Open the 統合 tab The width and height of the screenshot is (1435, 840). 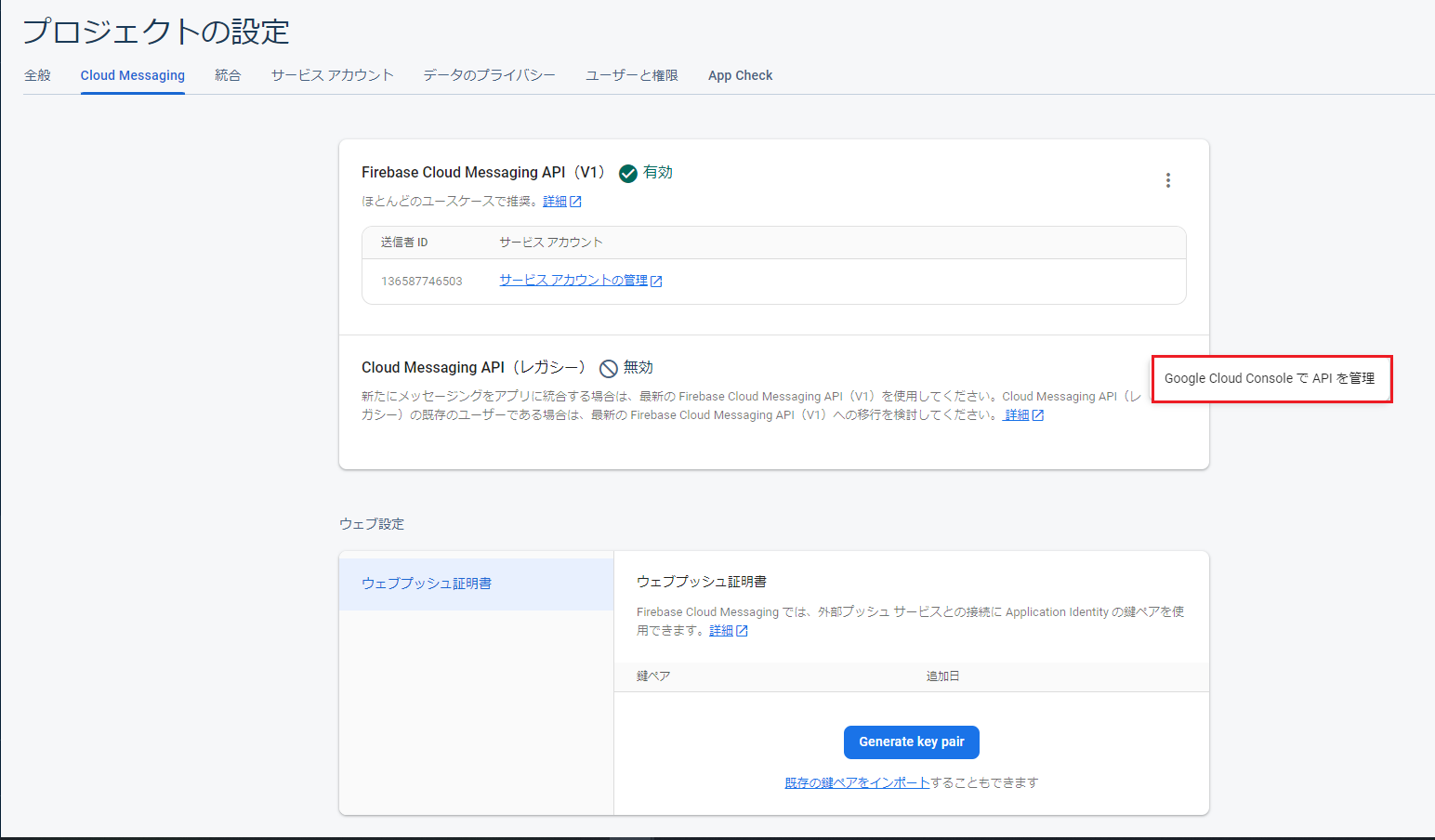coord(228,75)
